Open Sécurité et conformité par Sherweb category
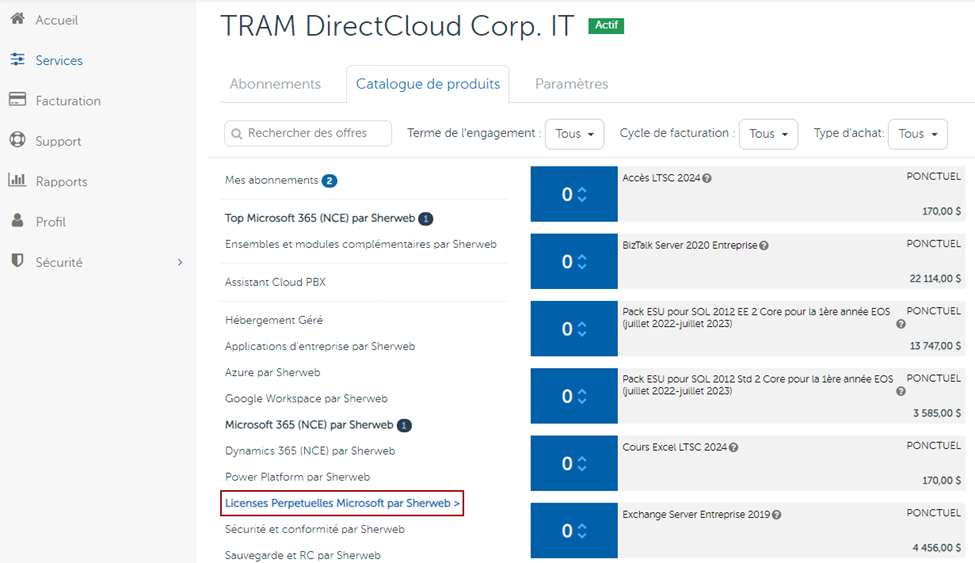This screenshot has width=975, height=563. pos(315,529)
